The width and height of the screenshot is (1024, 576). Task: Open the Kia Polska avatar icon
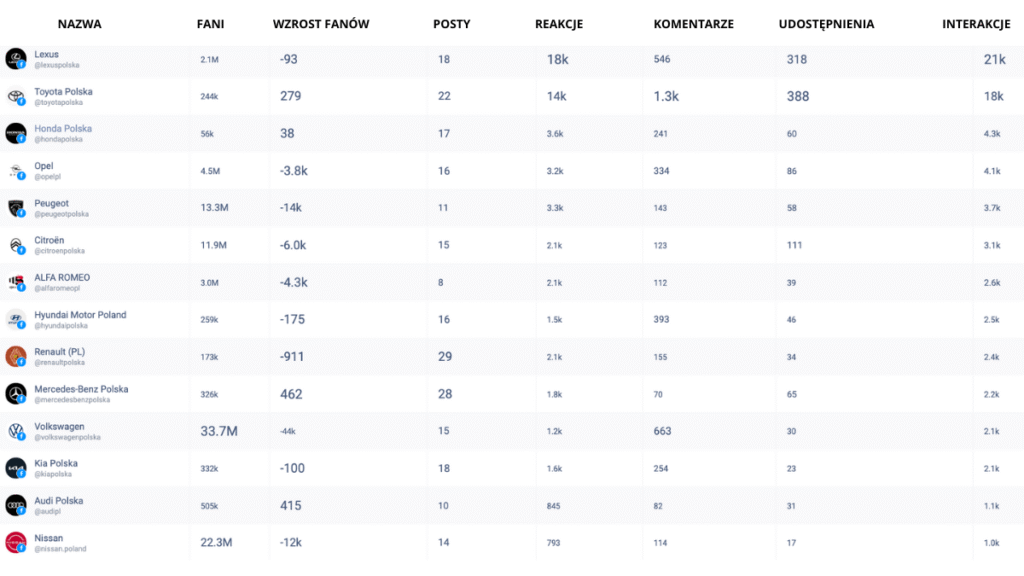point(16,468)
